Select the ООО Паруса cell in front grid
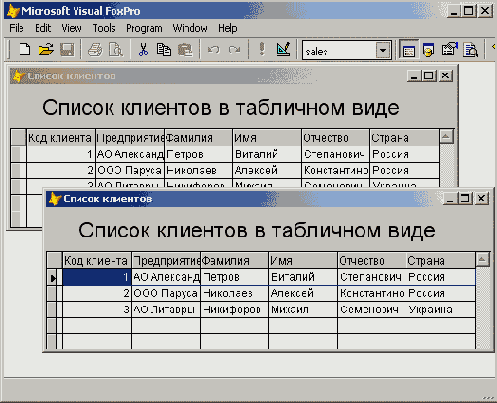 point(166,293)
